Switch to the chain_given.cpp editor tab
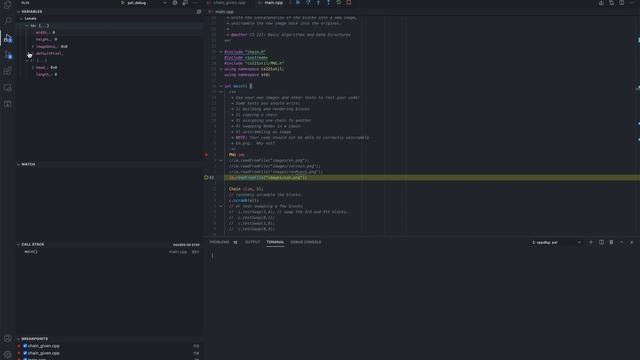The width and height of the screenshot is (640, 360). point(229,3)
